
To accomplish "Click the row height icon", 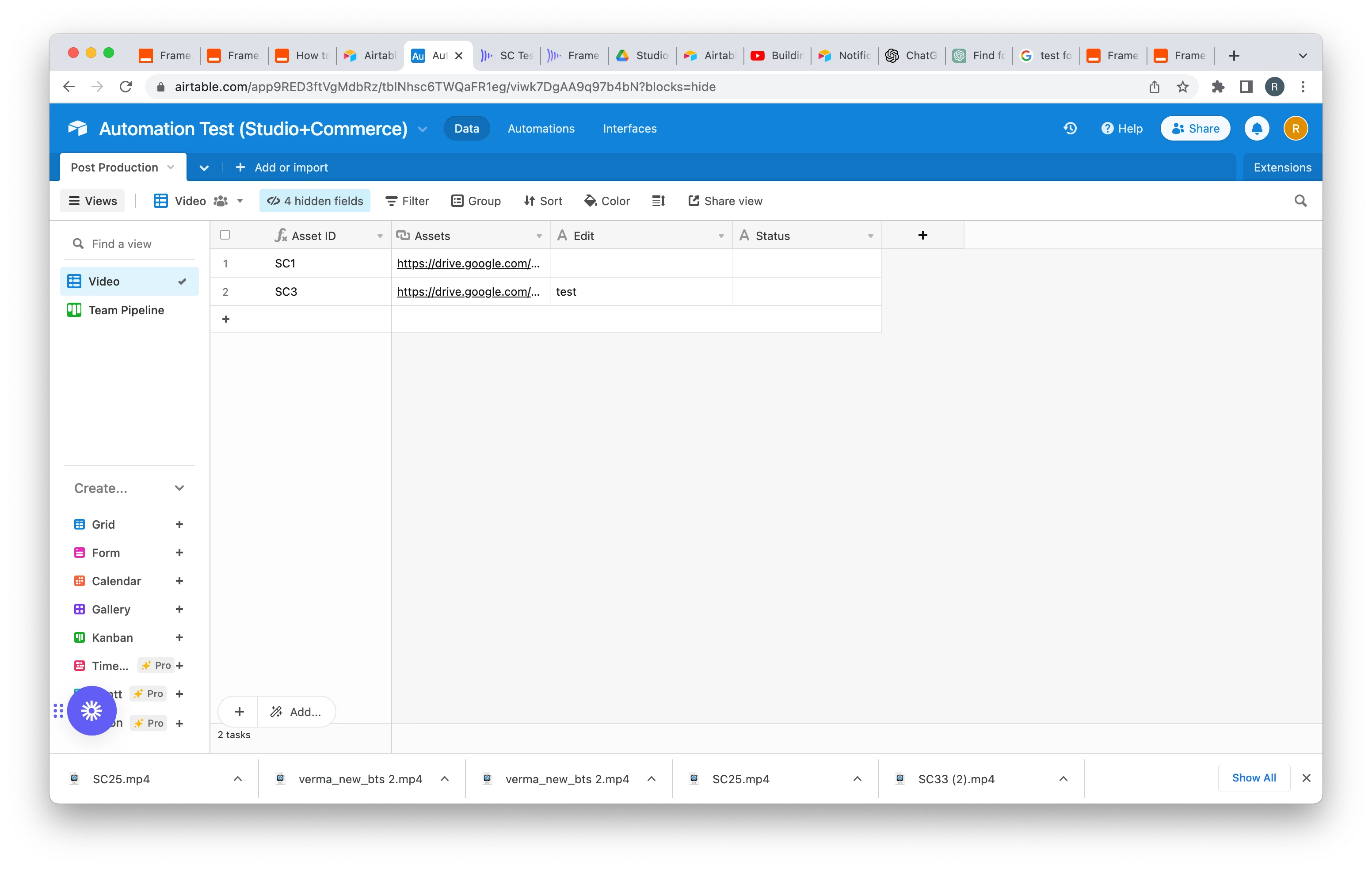I will click(x=659, y=201).
